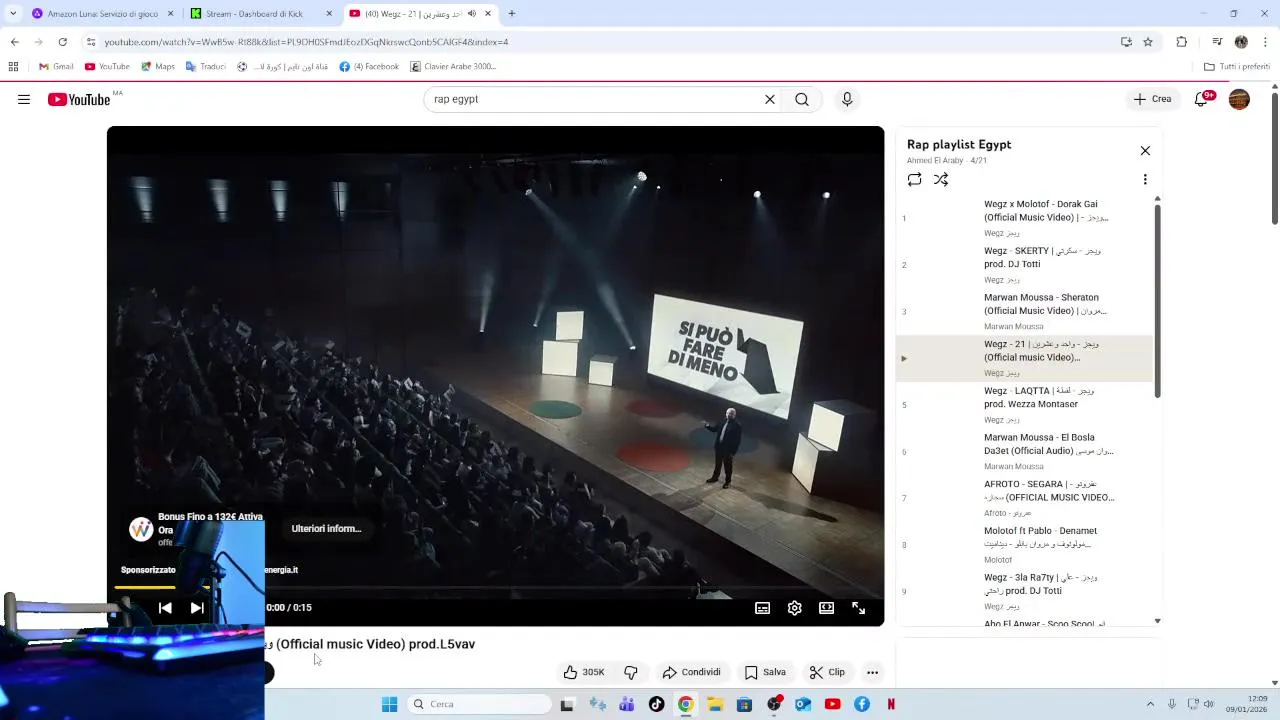Enter fullscreen on the video player
1280x720 pixels.
tap(858, 607)
